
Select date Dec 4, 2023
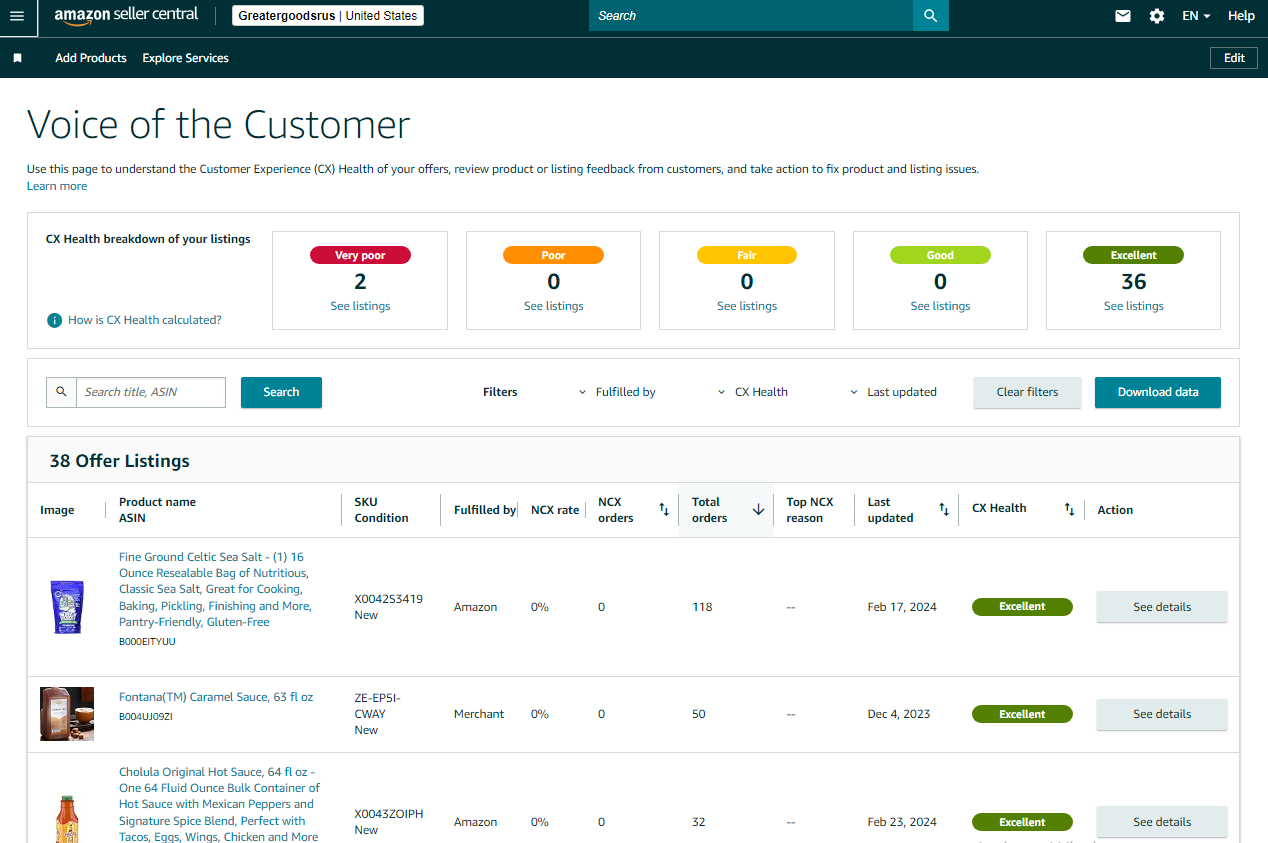click(x=899, y=714)
